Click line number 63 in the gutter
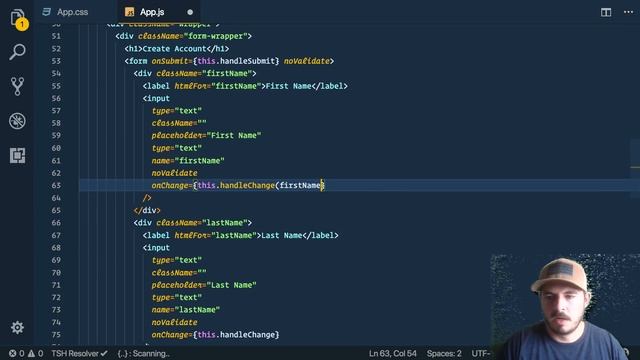Image resolution: width=640 pixels, height=360 pixels. tap(56, 185)
